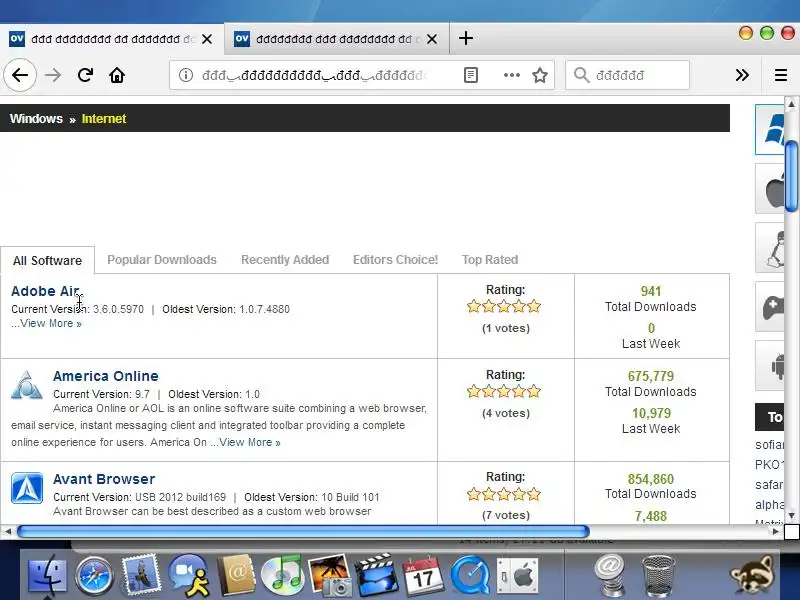Image resolution: width=800 pixels, height=600 pixels.
Task: Open System Preferences from the dock
Action: [517, 577]
